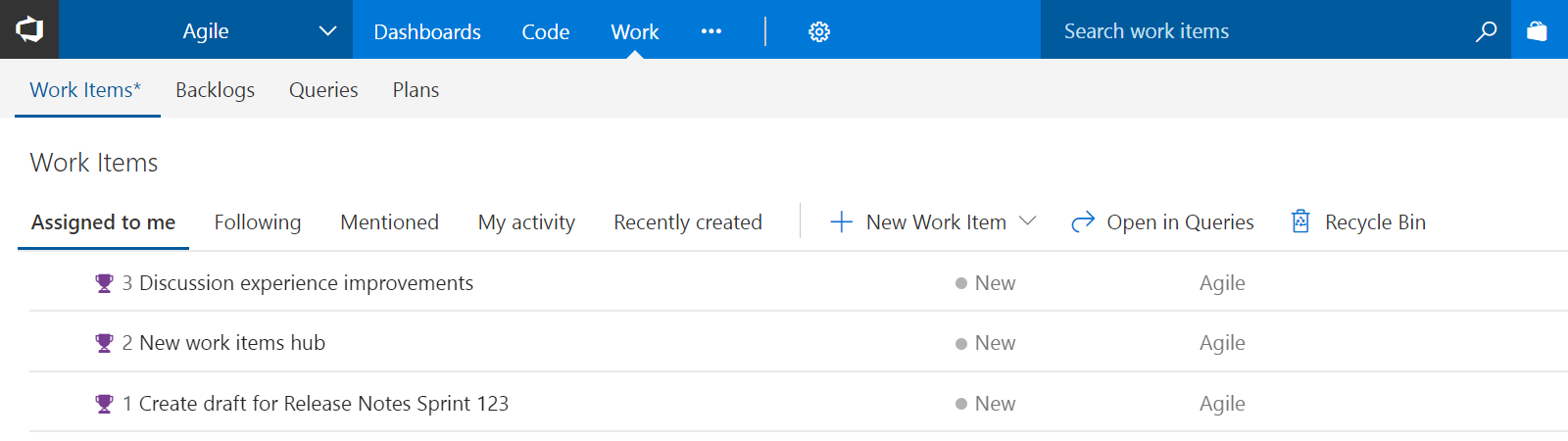Open the Work hub
1568x441 pixels.
pyautogui.click(x=635, y=31)
